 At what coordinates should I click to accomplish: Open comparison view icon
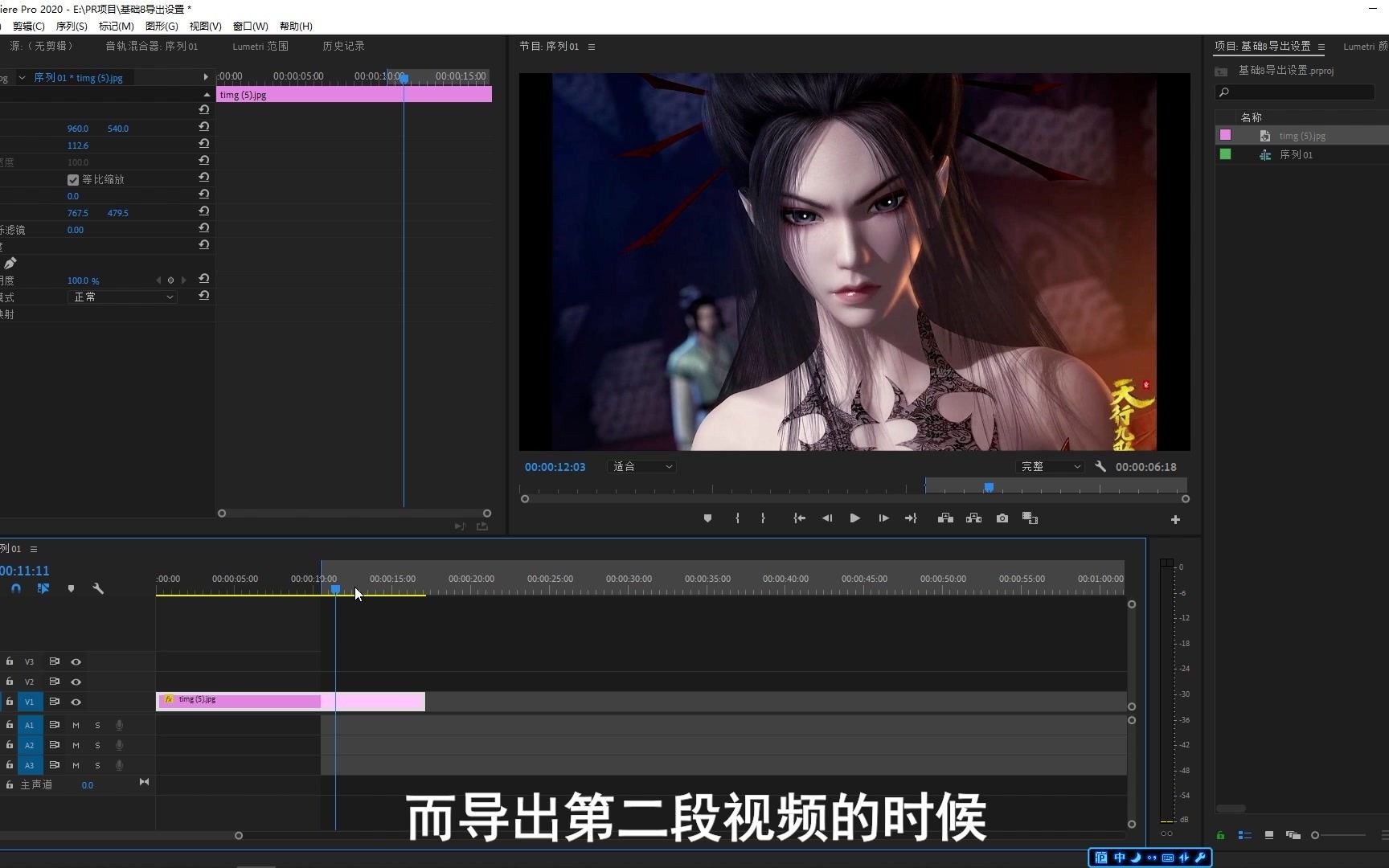[x=1030, y=518]
